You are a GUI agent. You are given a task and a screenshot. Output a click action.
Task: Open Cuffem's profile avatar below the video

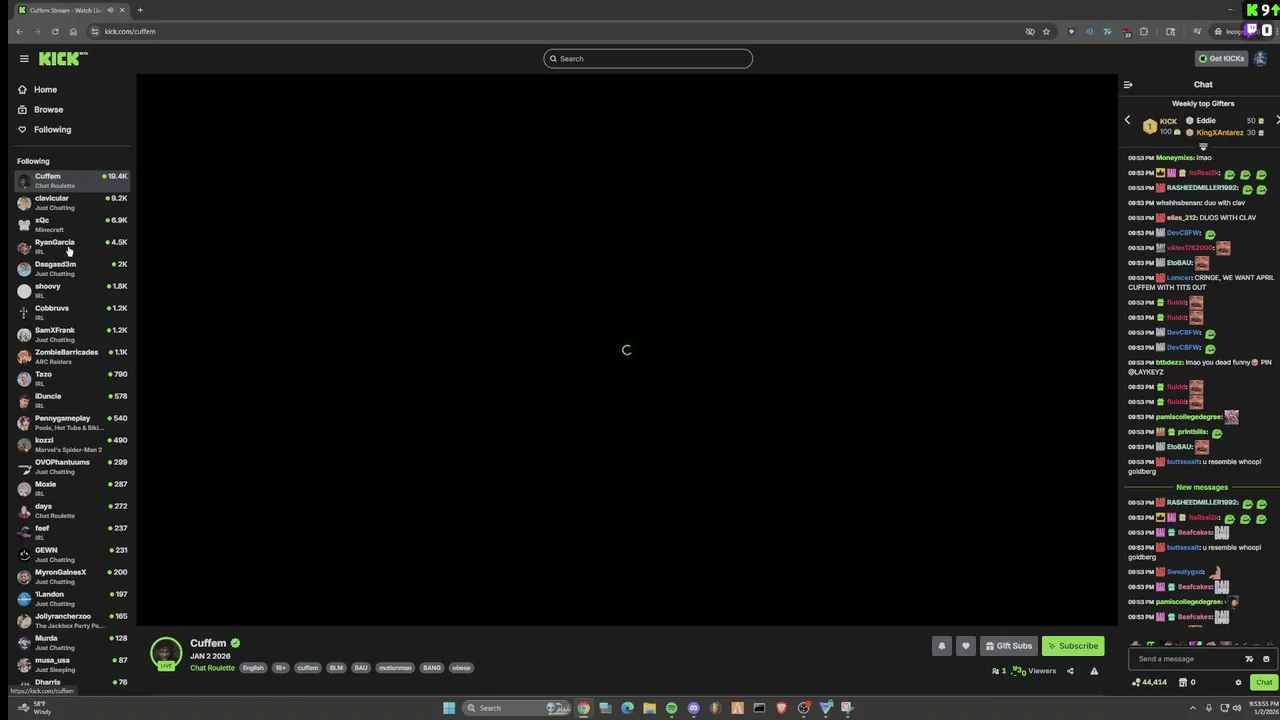click(166, 653)
